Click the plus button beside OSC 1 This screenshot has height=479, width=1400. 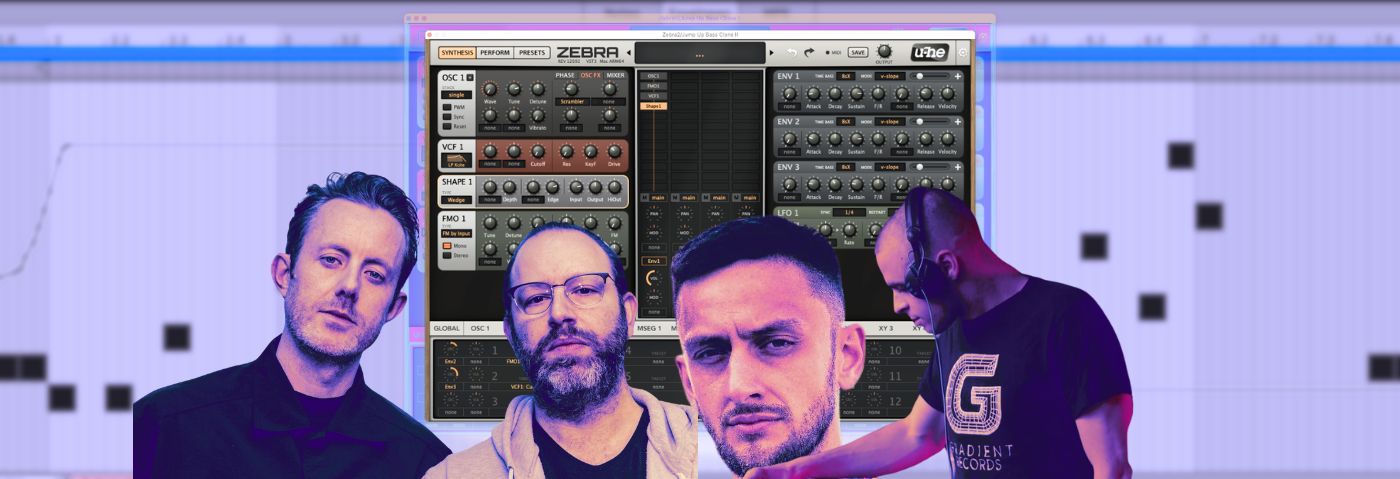(470, 77)
